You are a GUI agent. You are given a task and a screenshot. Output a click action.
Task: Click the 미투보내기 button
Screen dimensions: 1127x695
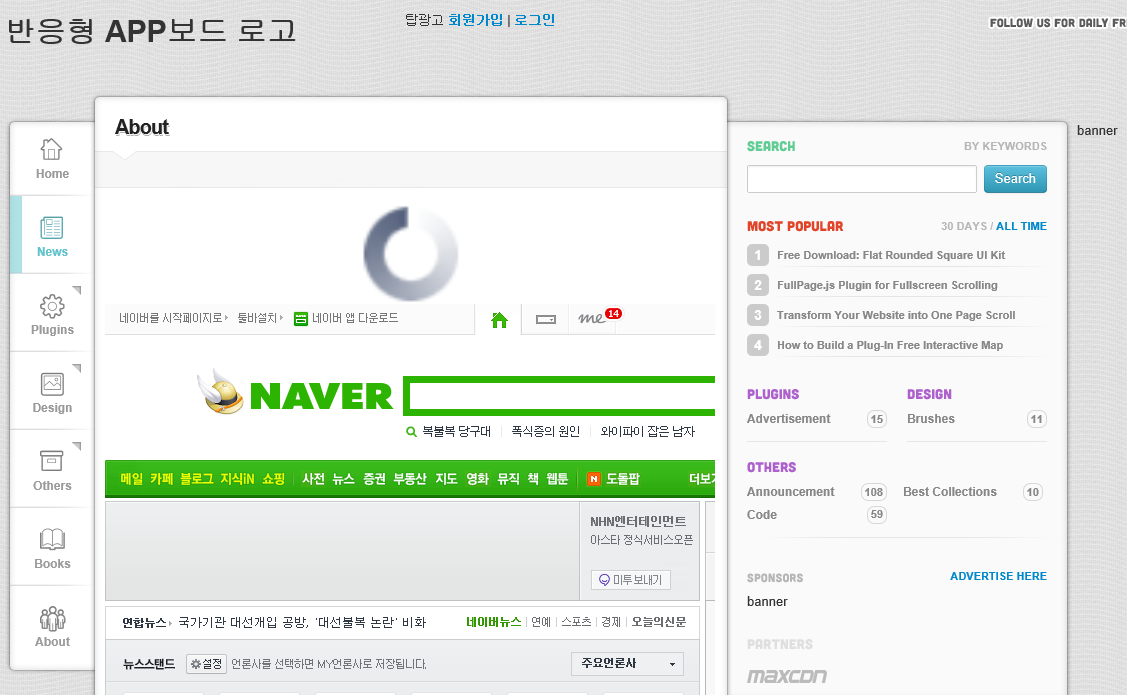pyautogui.click(x=631, y=580)
